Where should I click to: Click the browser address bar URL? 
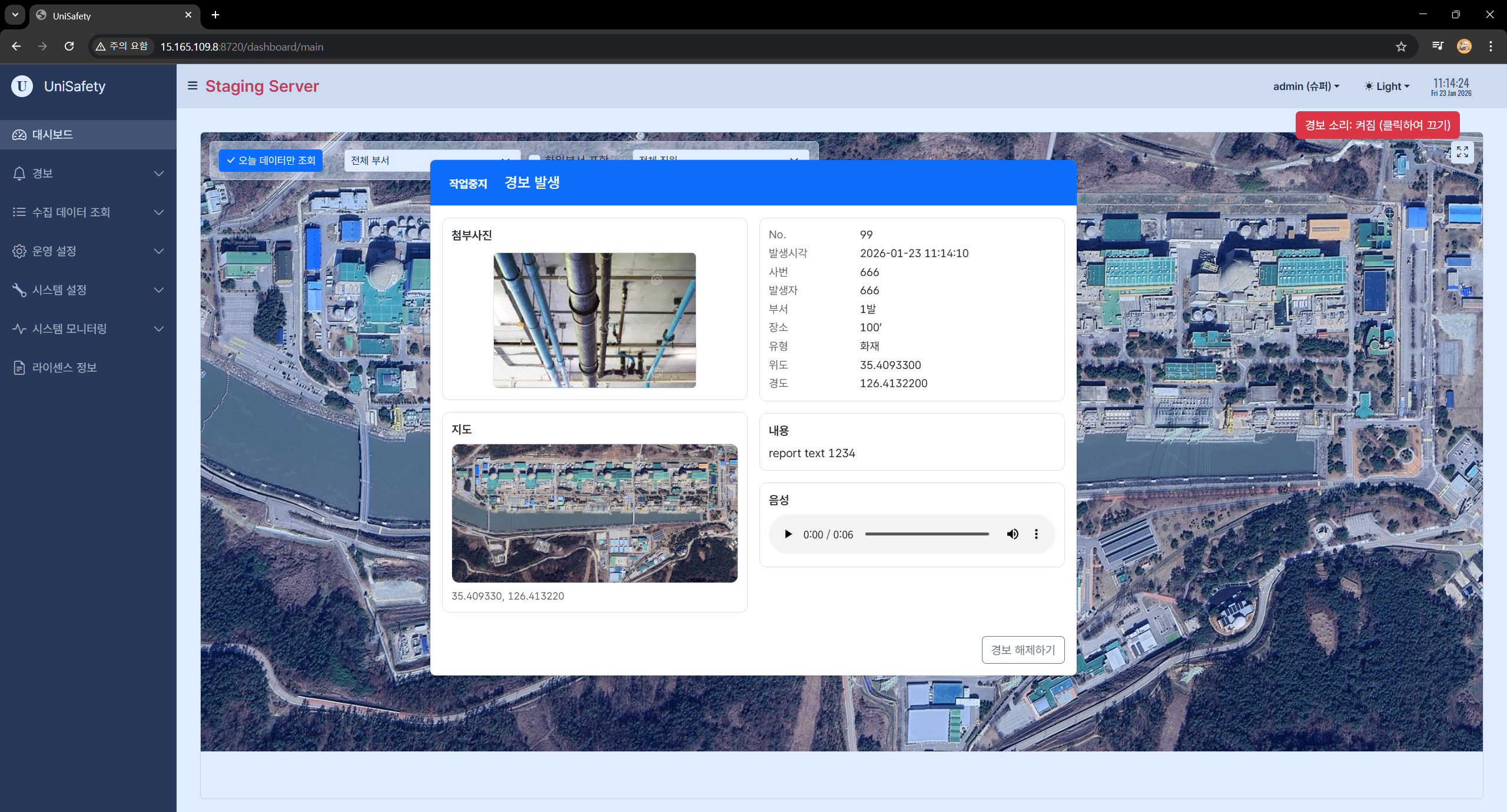(x=242, y=46)
